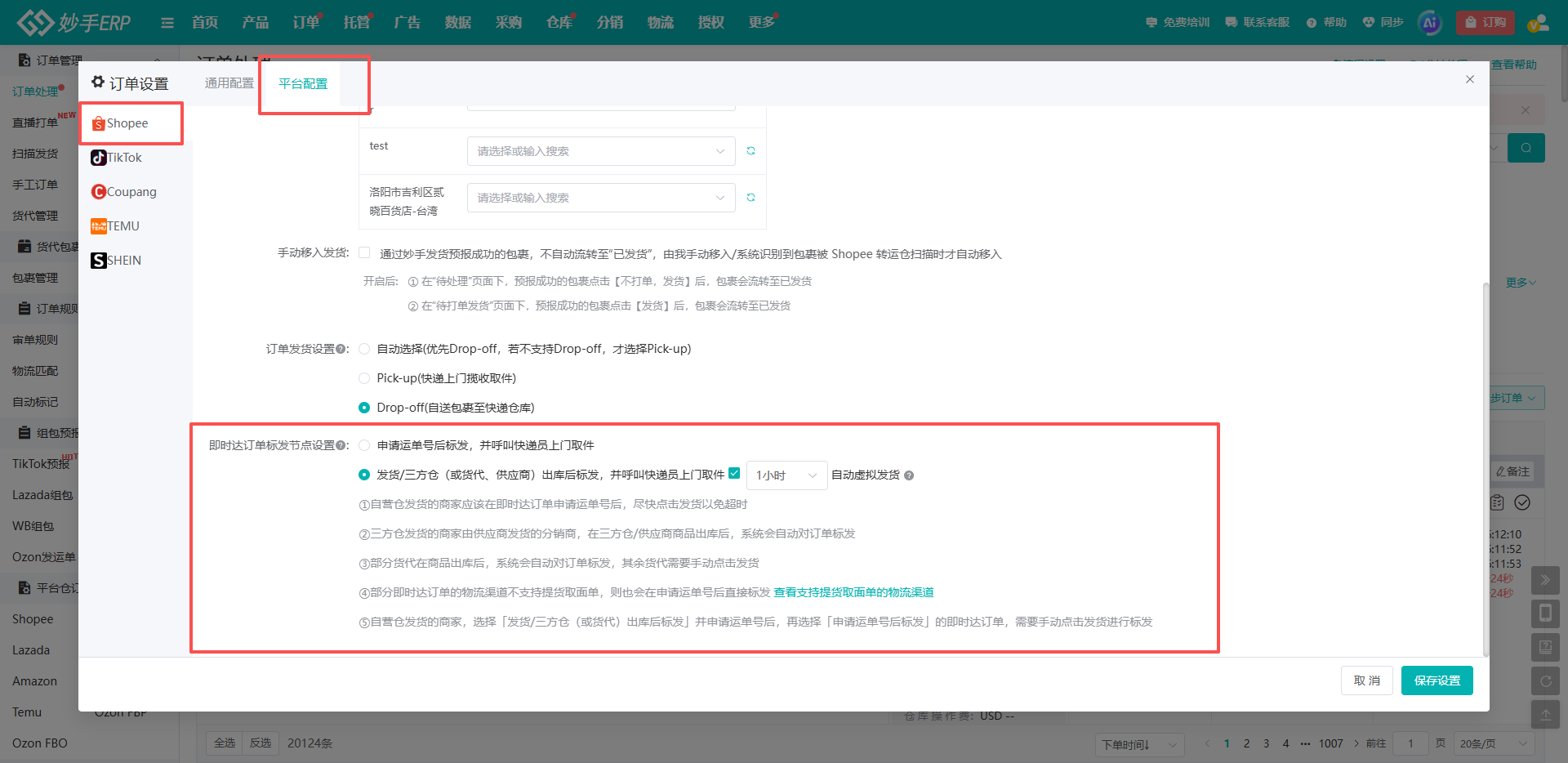Click the double-arrow expand icon on right rail
Image resolution: width=1568 pixels, height=763 pixels.
[1545, 581]
